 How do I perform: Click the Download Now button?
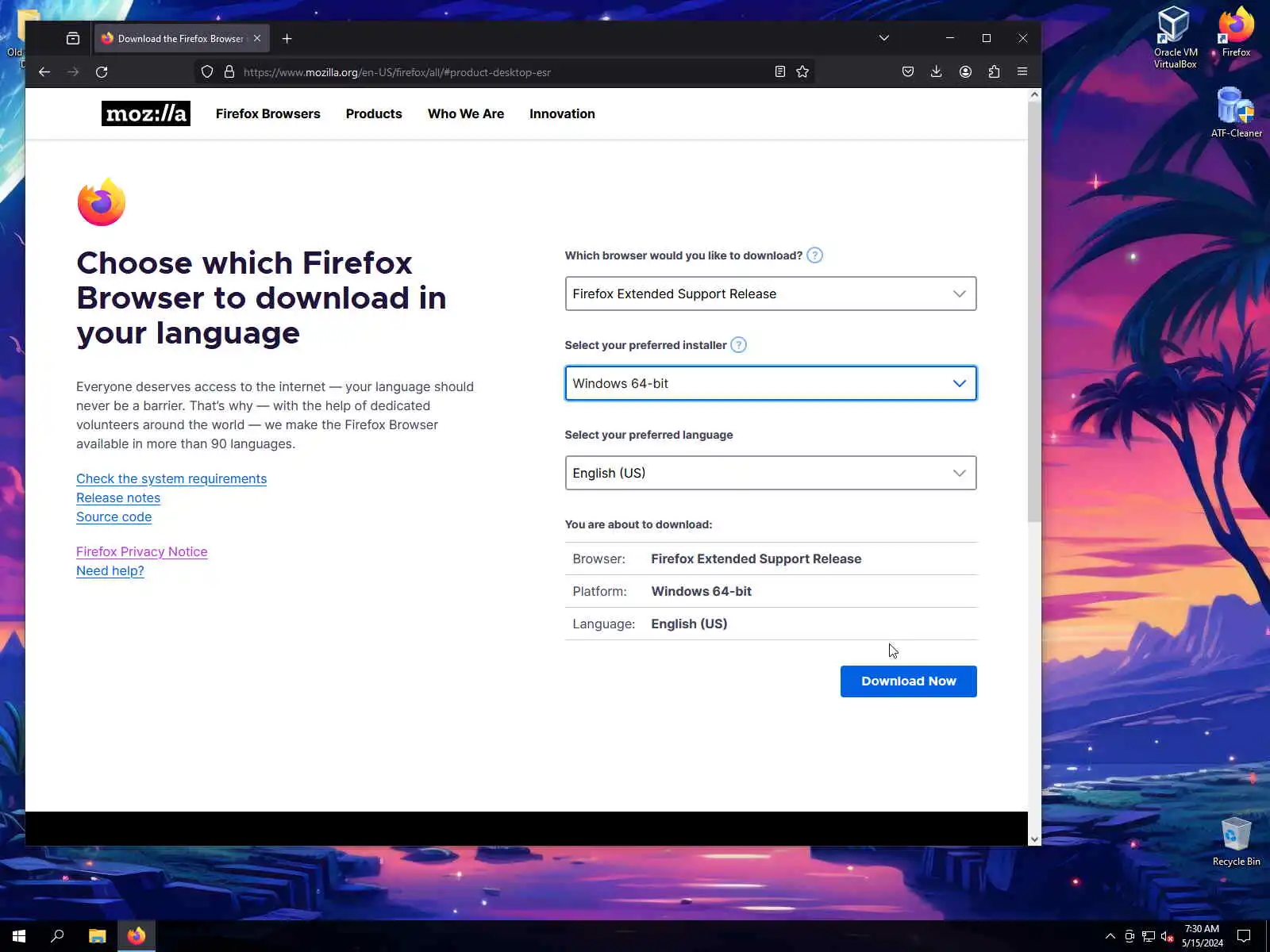(x=909, y=681)
